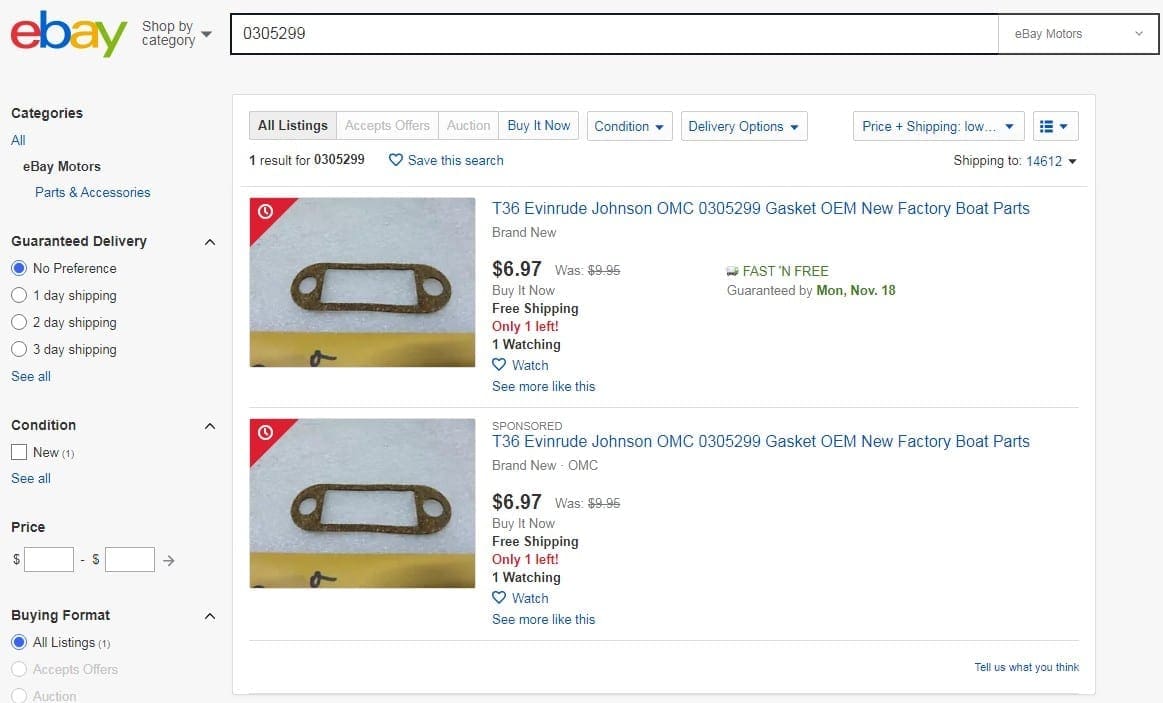This screenshot has height=703, width=1163.
Task: Select the 1 day shipping radio button
Action: pos(19,295)
